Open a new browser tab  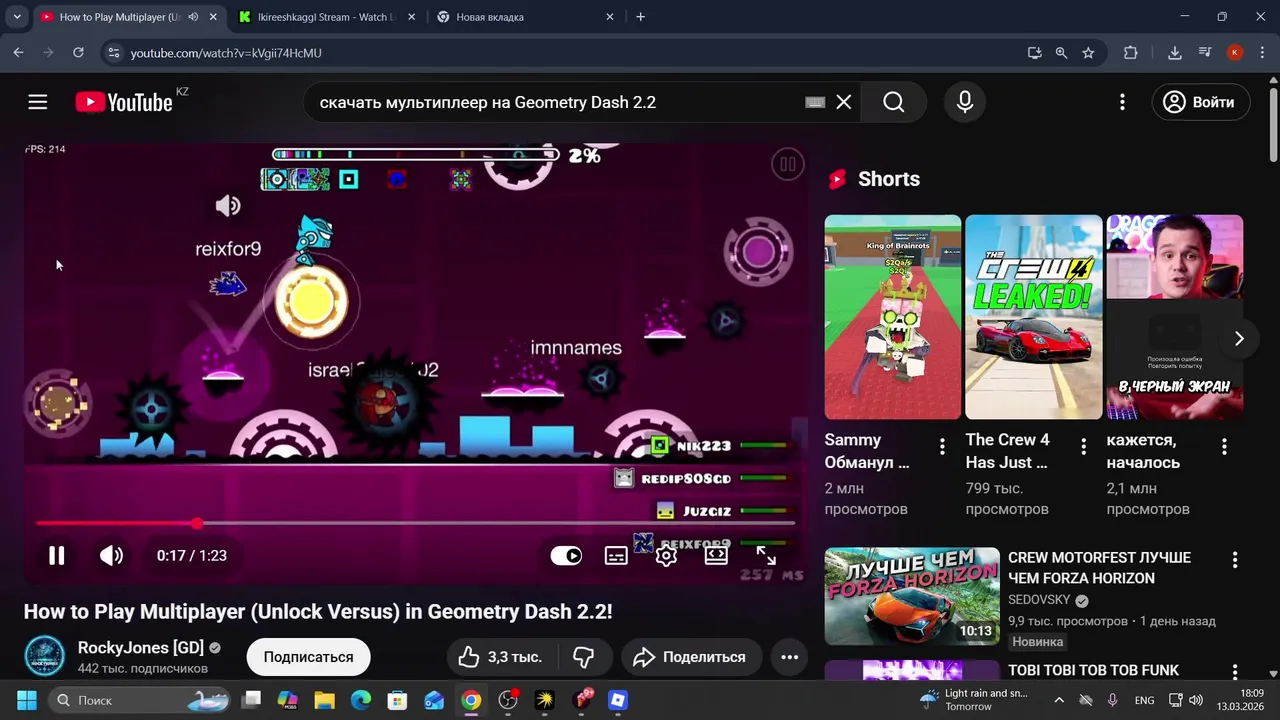[x=640, y=17]
